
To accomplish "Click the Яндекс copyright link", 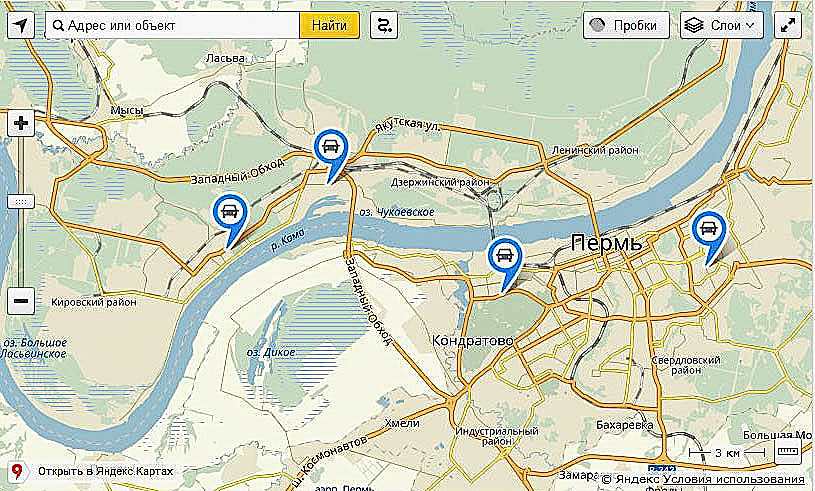I will click(632, 479).
